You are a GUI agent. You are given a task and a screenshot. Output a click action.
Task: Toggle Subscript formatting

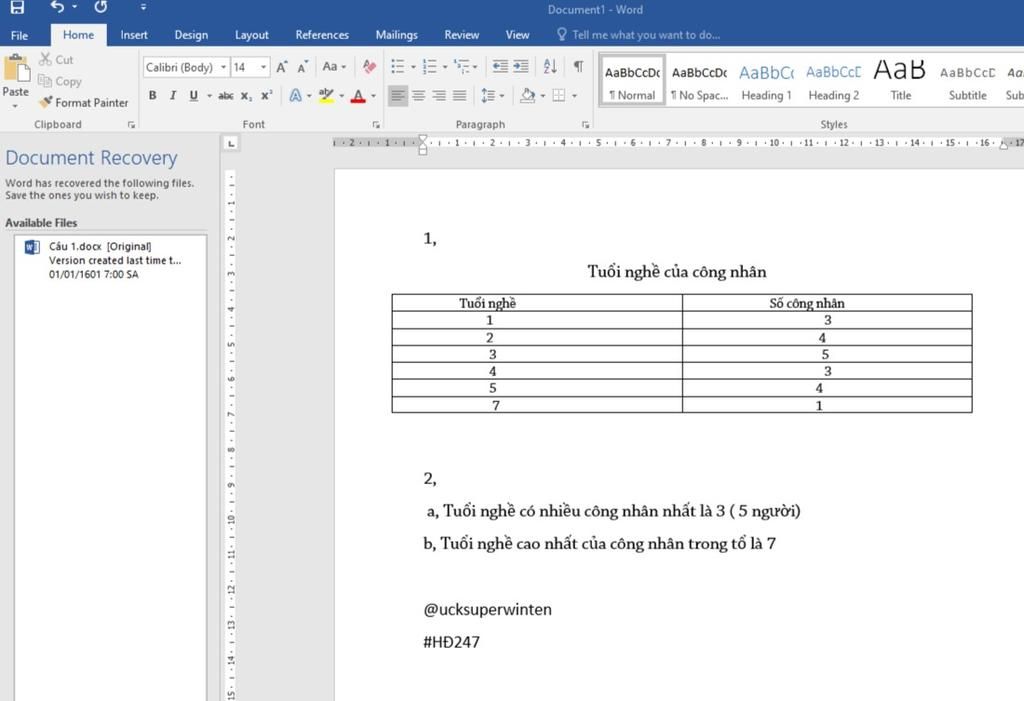tap(246, 96)
